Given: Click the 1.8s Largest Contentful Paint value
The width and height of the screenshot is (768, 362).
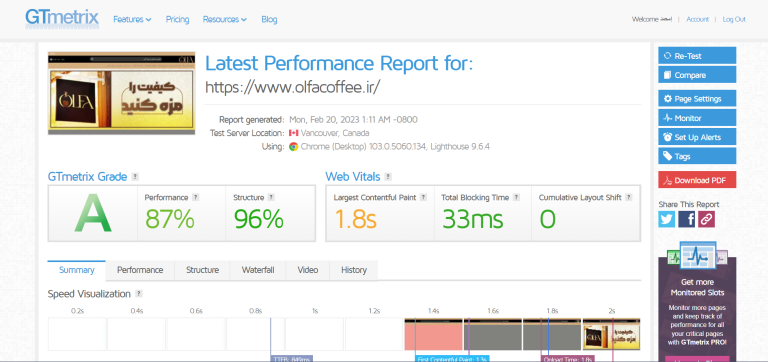Looking at the screenshot, I should point(355,219).
